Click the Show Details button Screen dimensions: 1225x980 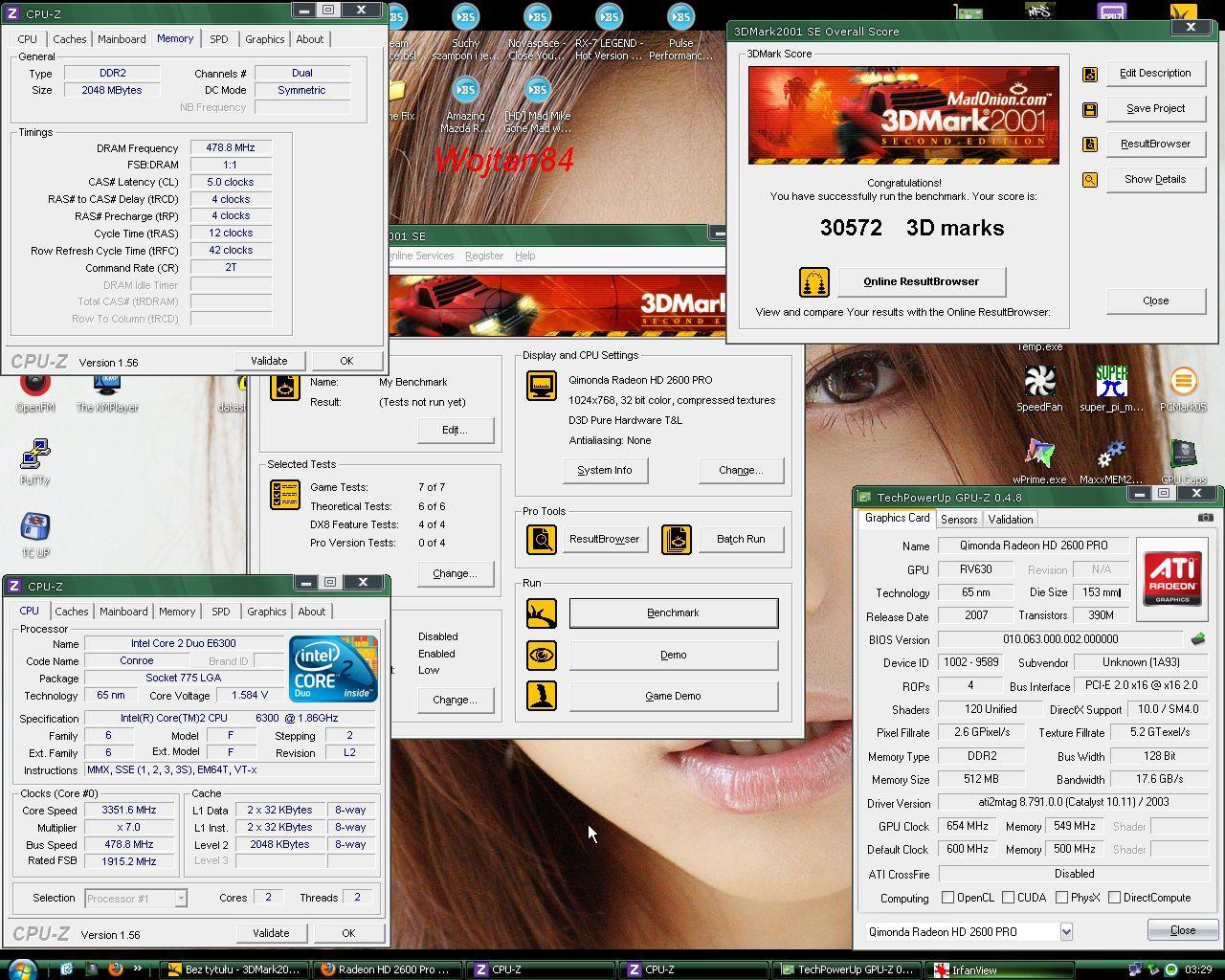(1155, 179)
